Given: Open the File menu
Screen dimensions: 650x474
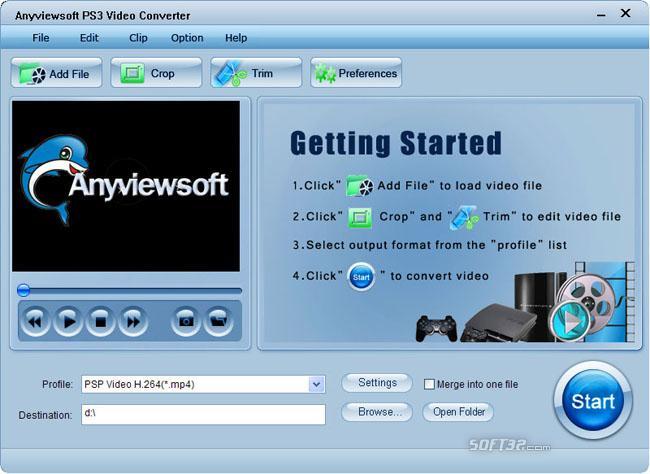Looking at the screenshot, I should click(41, 38).
